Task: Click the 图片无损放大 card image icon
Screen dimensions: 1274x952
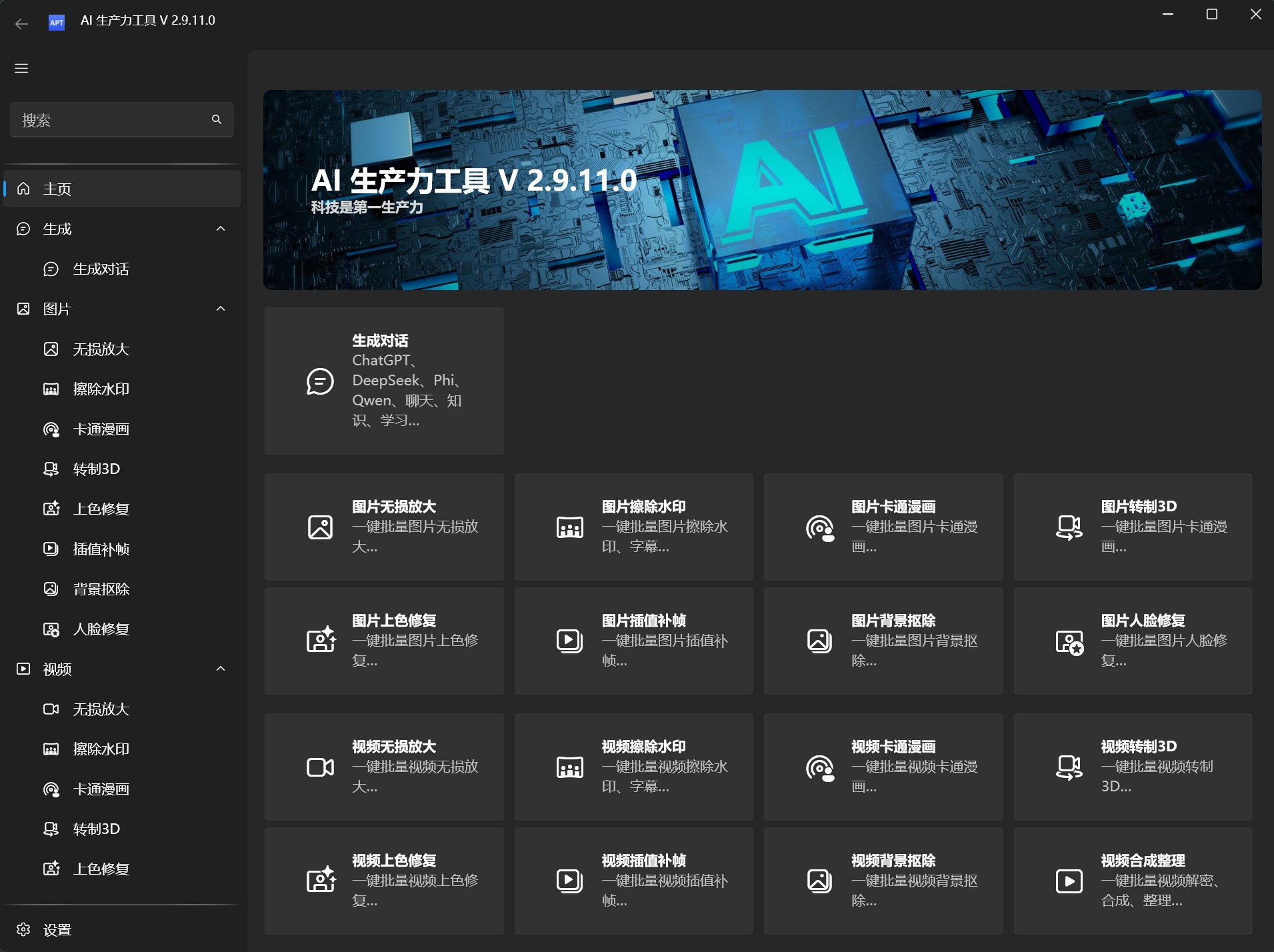Action: pos(321,527)
